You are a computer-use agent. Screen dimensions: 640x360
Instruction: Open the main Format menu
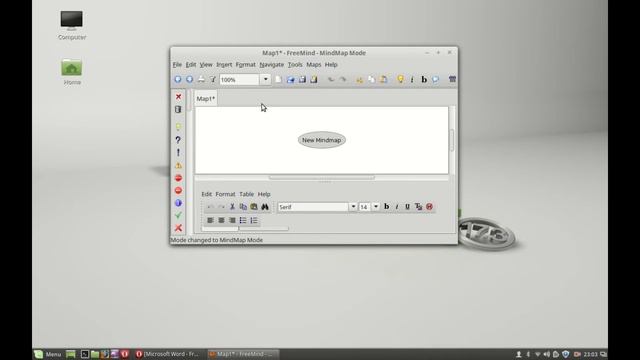pos(245,64)
